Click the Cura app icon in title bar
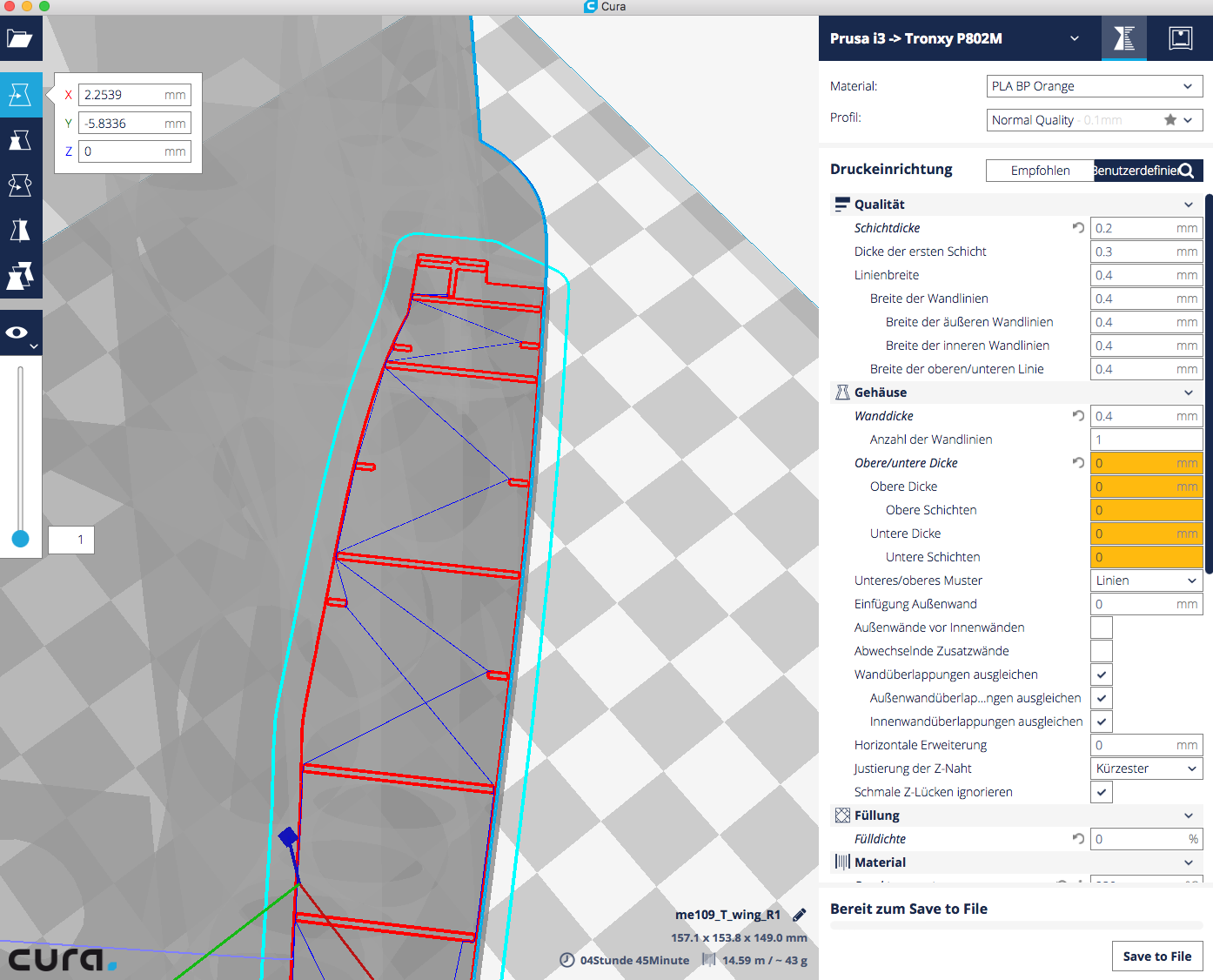 (590, 6)
